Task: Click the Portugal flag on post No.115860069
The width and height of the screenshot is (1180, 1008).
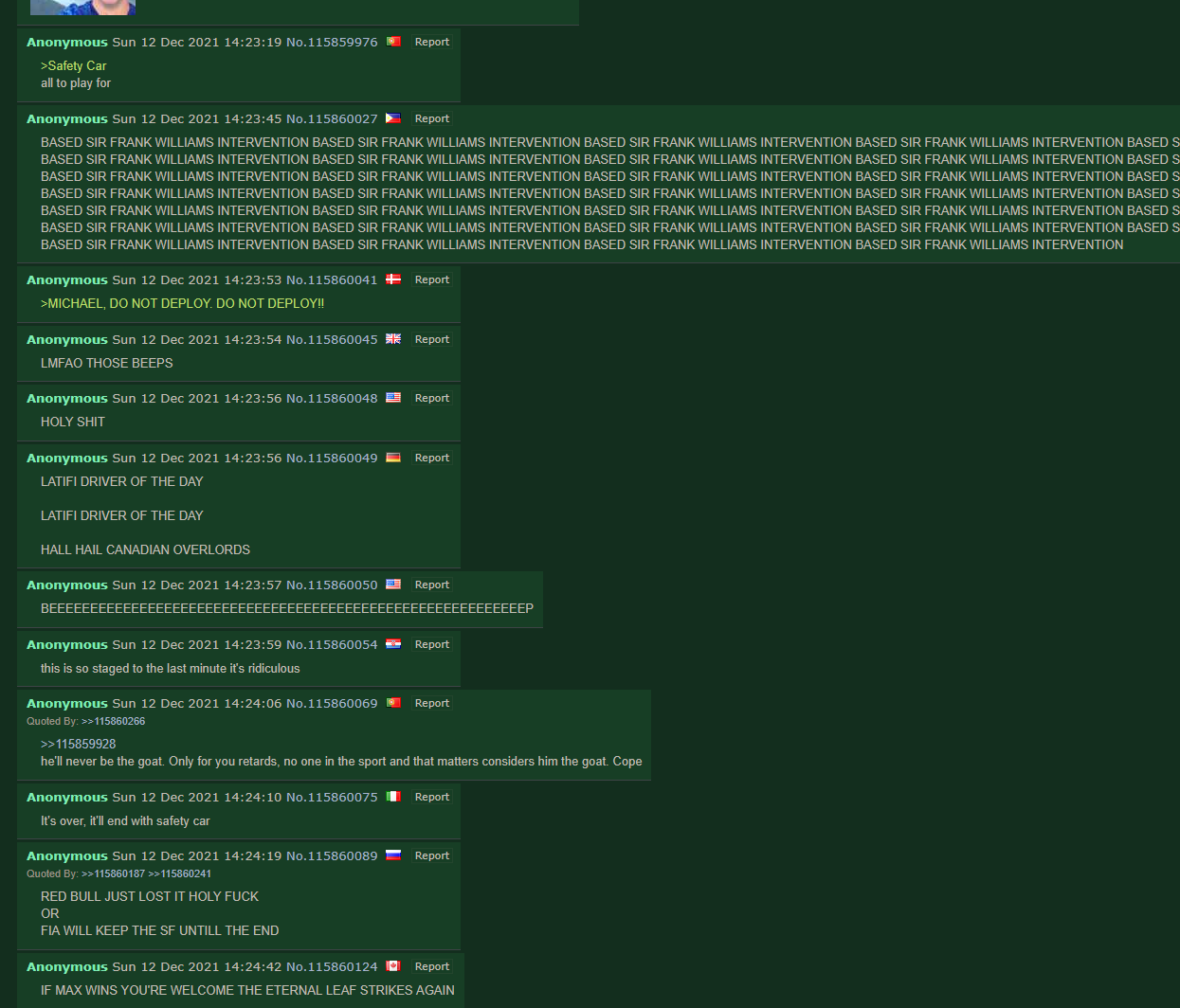Action: pyautogui.click(x=393, y=703)
